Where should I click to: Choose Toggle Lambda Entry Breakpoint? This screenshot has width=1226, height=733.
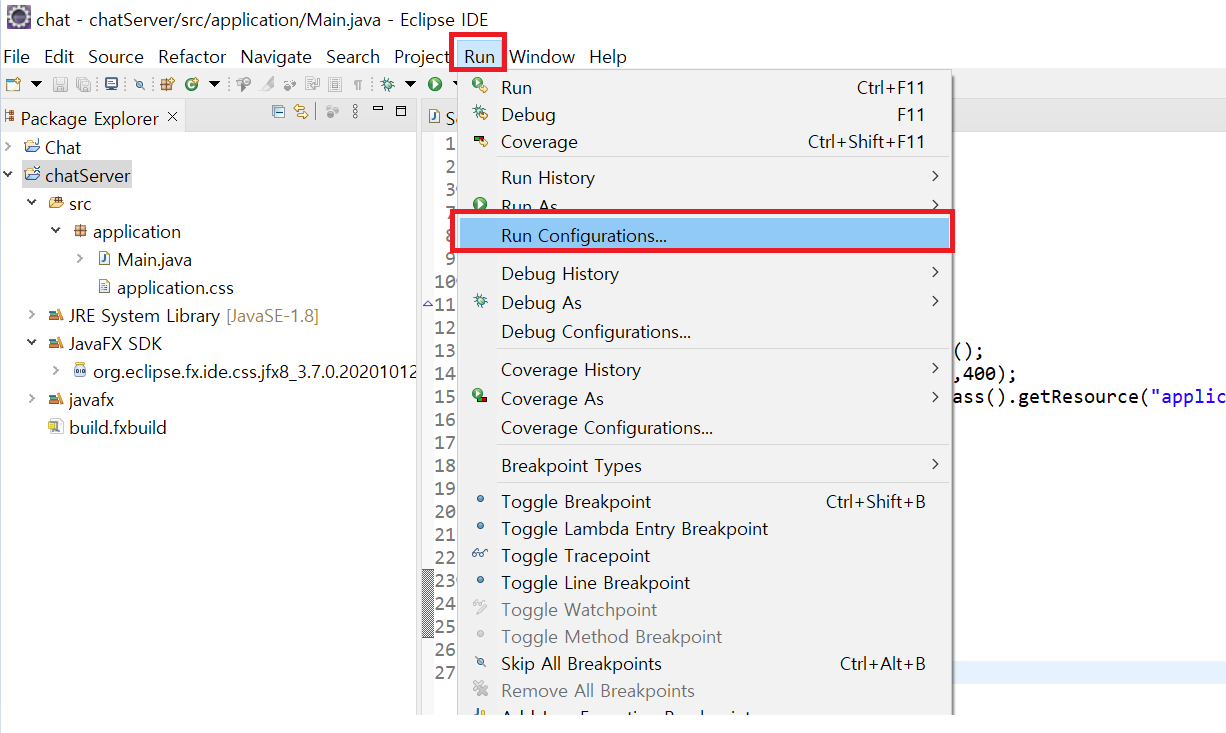705,529
